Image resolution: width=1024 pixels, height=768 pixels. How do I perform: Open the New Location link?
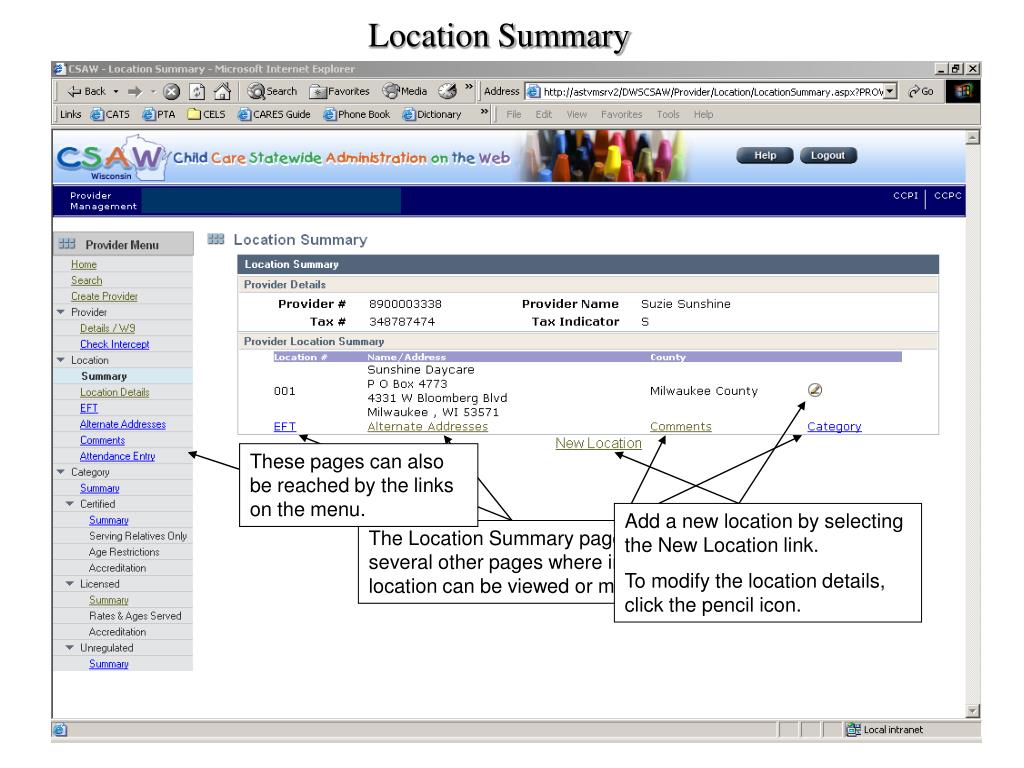pyautogui.click(x=598, y=443)
